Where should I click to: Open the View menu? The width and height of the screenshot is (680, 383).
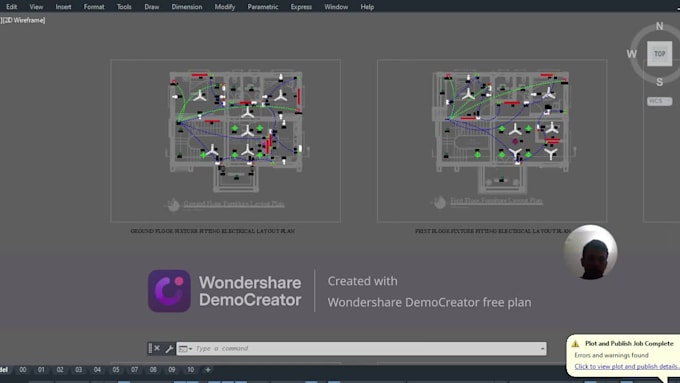tap(36, 7)
